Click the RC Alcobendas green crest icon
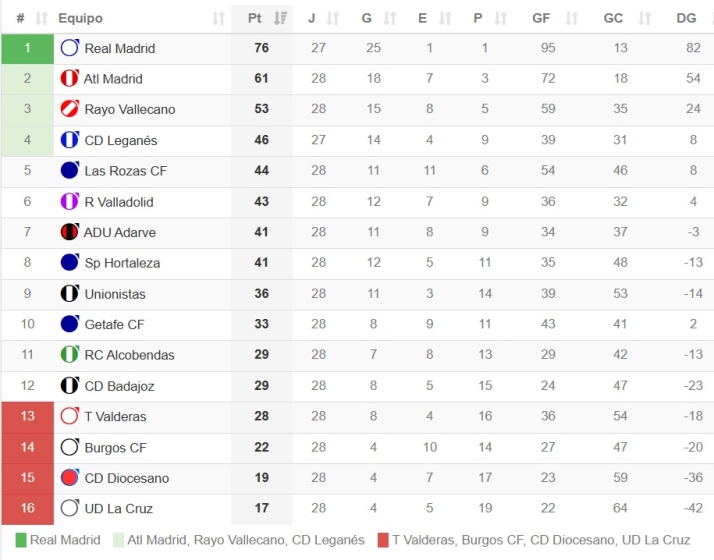The image size is (714, 560). click(x=69, y=355)
